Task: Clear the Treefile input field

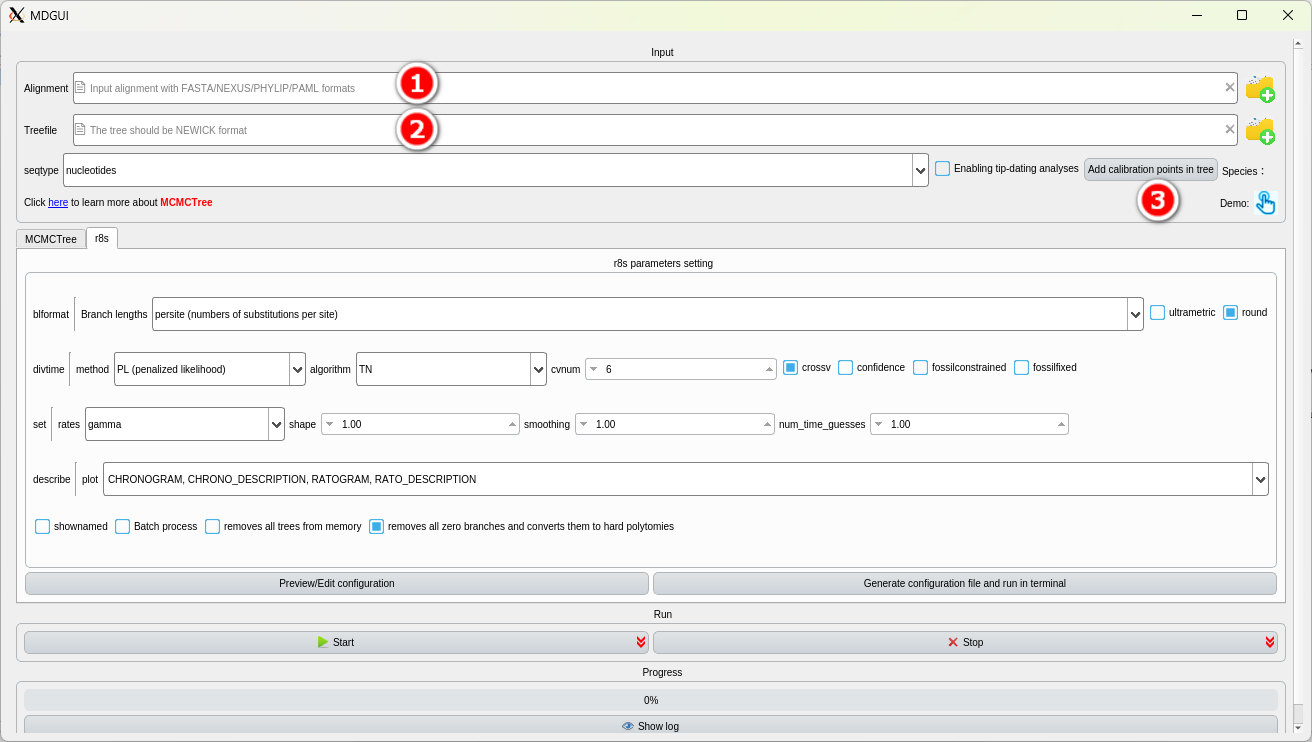Action: click(1229, 129)
